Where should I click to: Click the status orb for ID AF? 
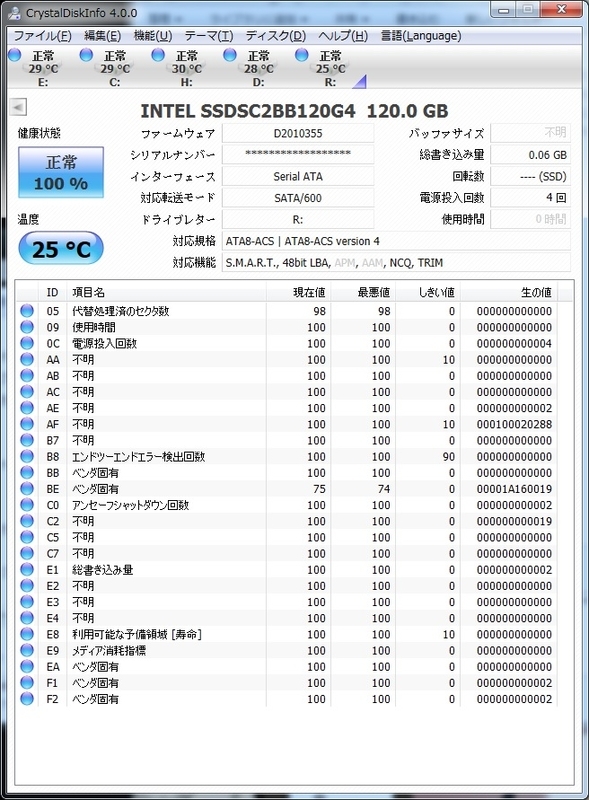27,424
